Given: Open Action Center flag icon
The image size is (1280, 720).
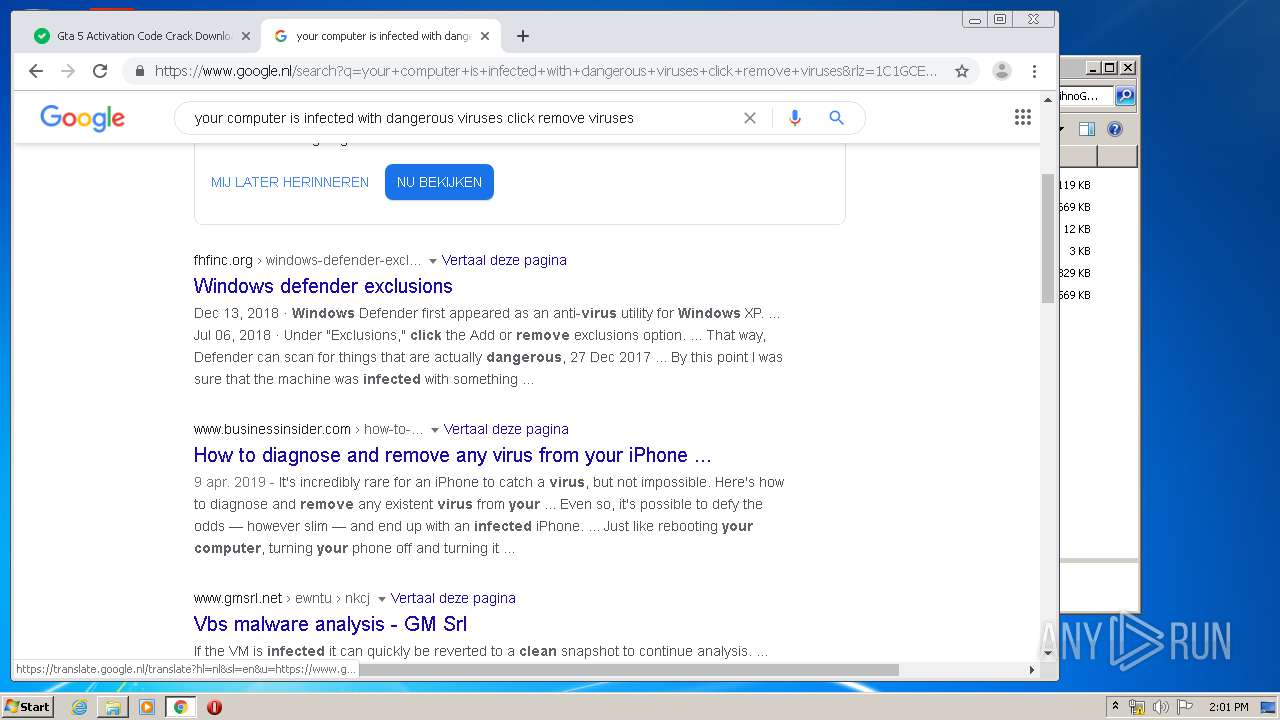Looking at the screenshot, I should (1184, 707).
